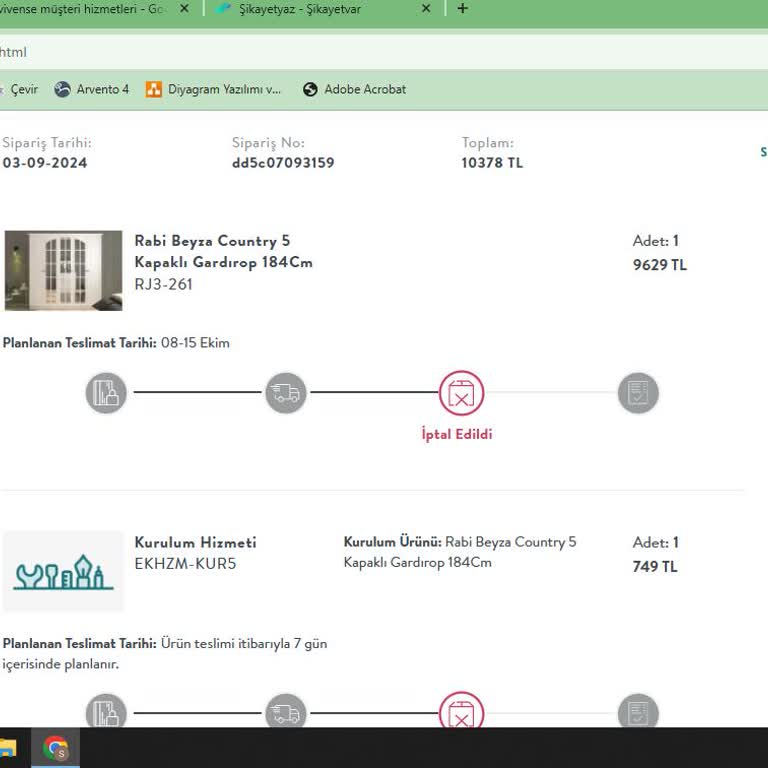Click the Kurulum Hizmeti delivered checklist icon

pyautogui.click(x=638, y=711)
